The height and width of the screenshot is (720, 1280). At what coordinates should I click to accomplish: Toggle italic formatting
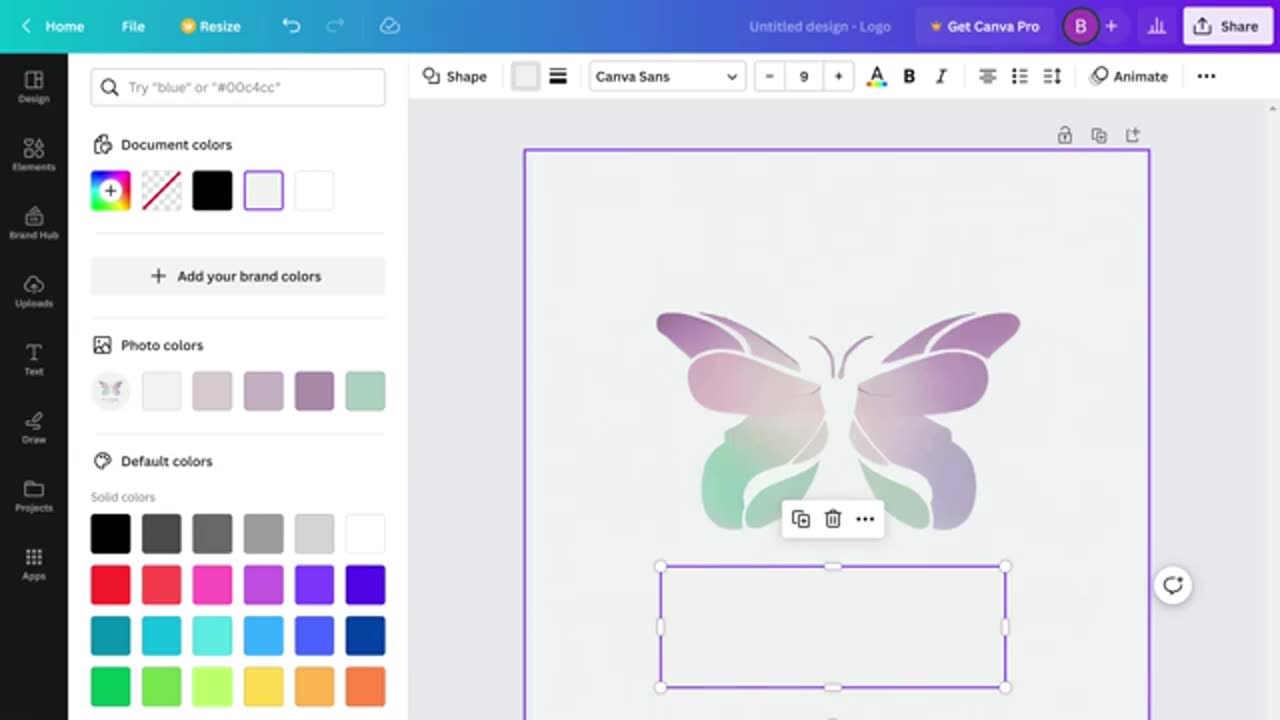[941, 76]
